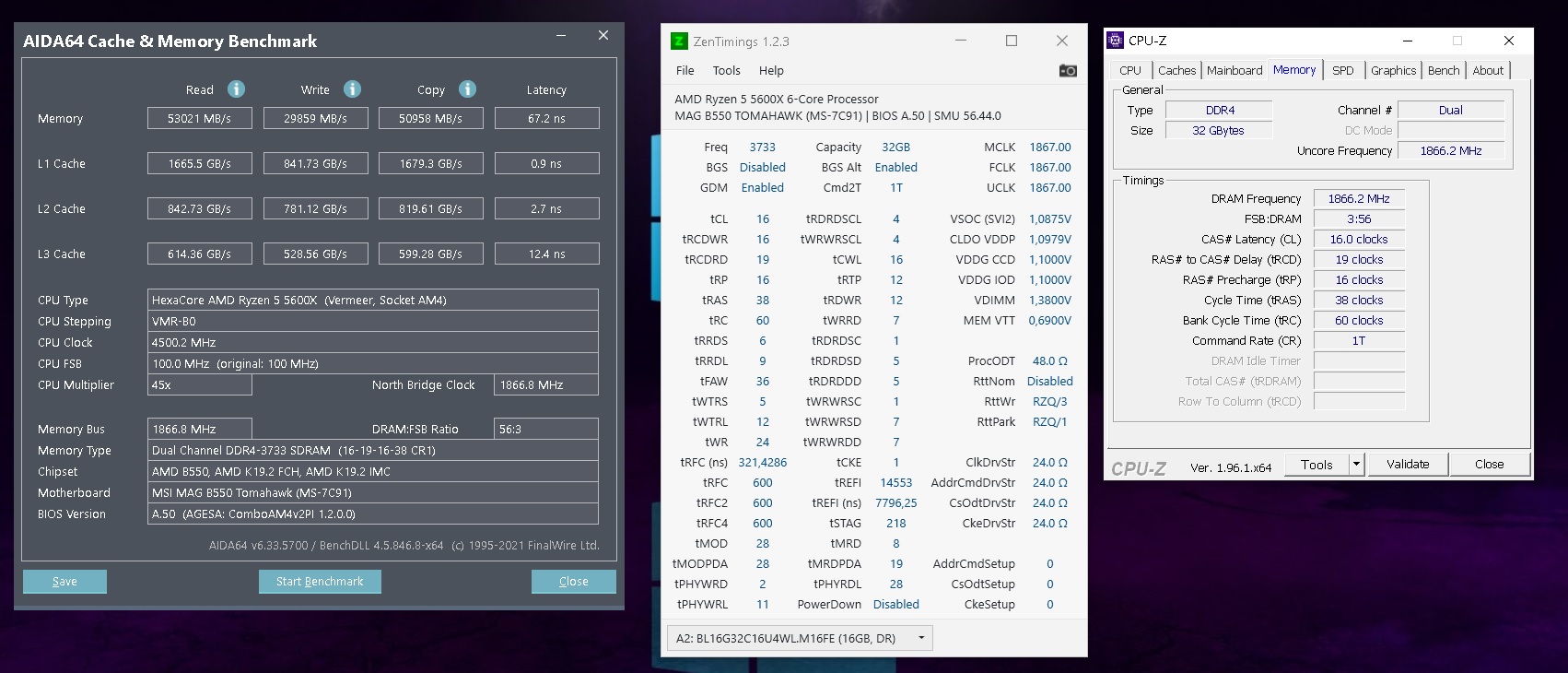Viewport: 1568px width, 673px height.
Task: Click the Validate button in CPU-Z
Action: [1408, 465]
